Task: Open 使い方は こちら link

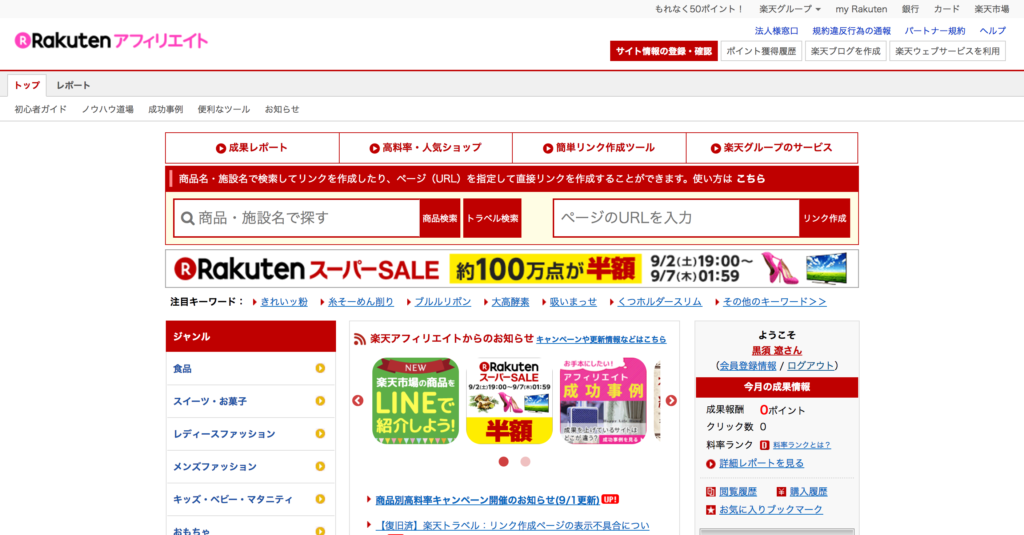Action: tap(751, 179)
